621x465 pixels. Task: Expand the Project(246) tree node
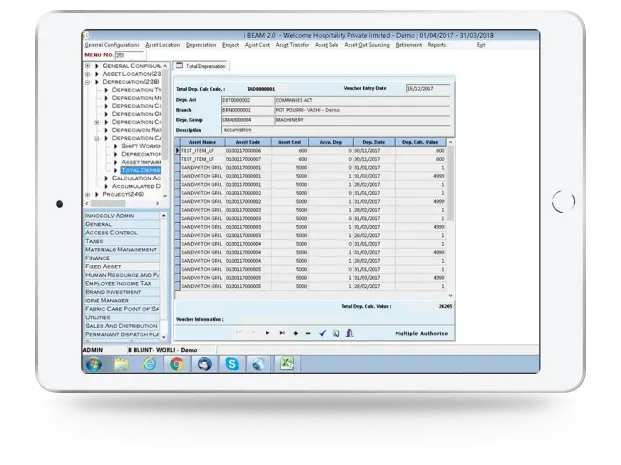pyautogui.click(x=88, y=194)
